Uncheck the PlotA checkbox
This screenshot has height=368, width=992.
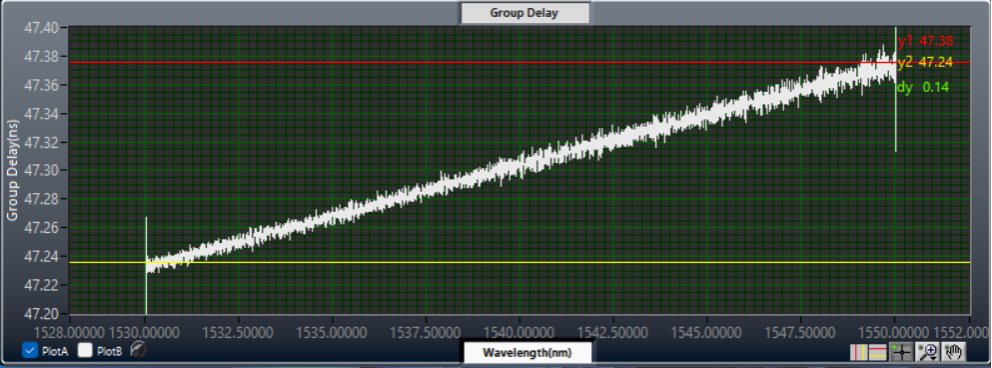click(30, 350)
